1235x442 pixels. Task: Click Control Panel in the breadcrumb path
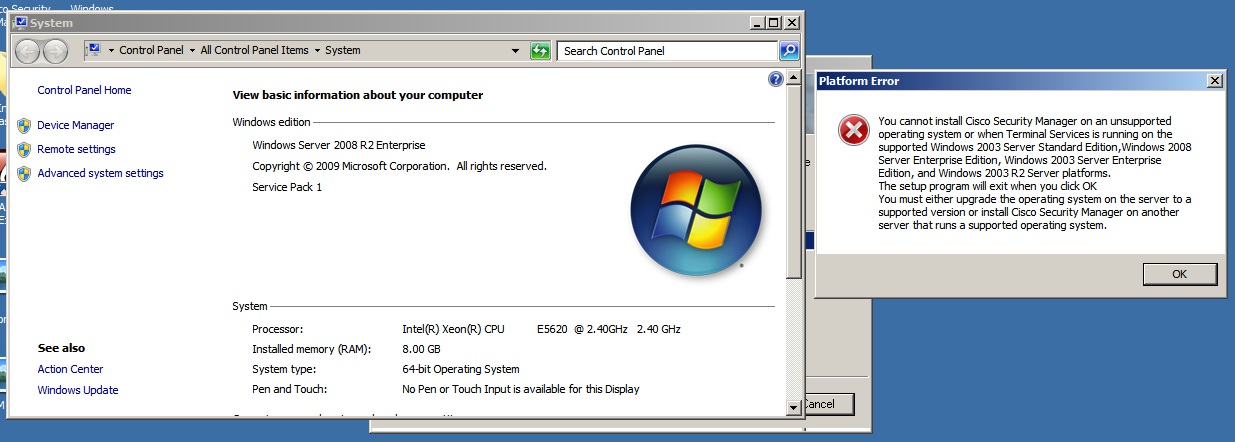[152, 50]
